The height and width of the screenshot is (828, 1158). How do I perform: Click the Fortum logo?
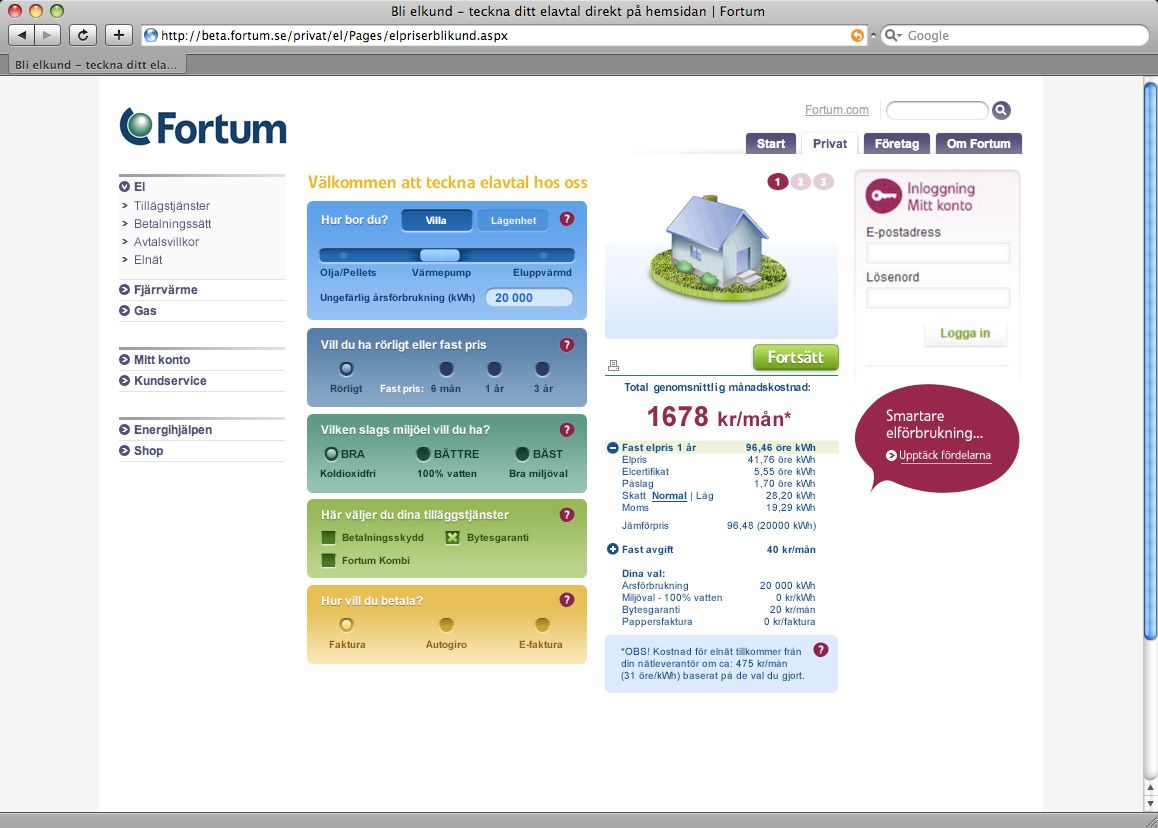(x=203, y=127)
